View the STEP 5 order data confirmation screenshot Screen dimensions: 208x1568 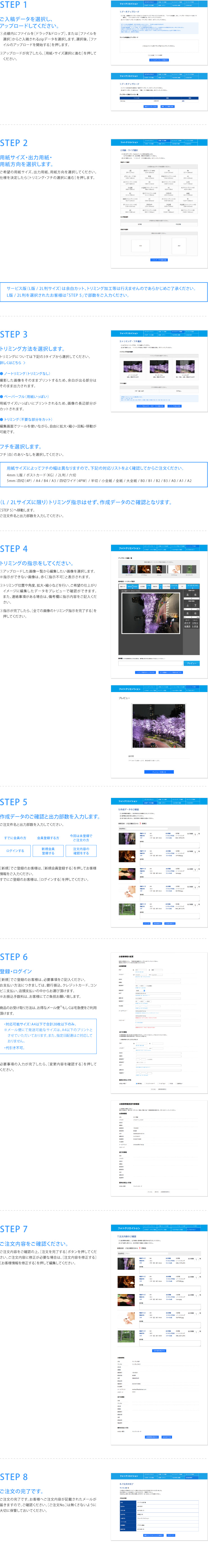[159, 862]
